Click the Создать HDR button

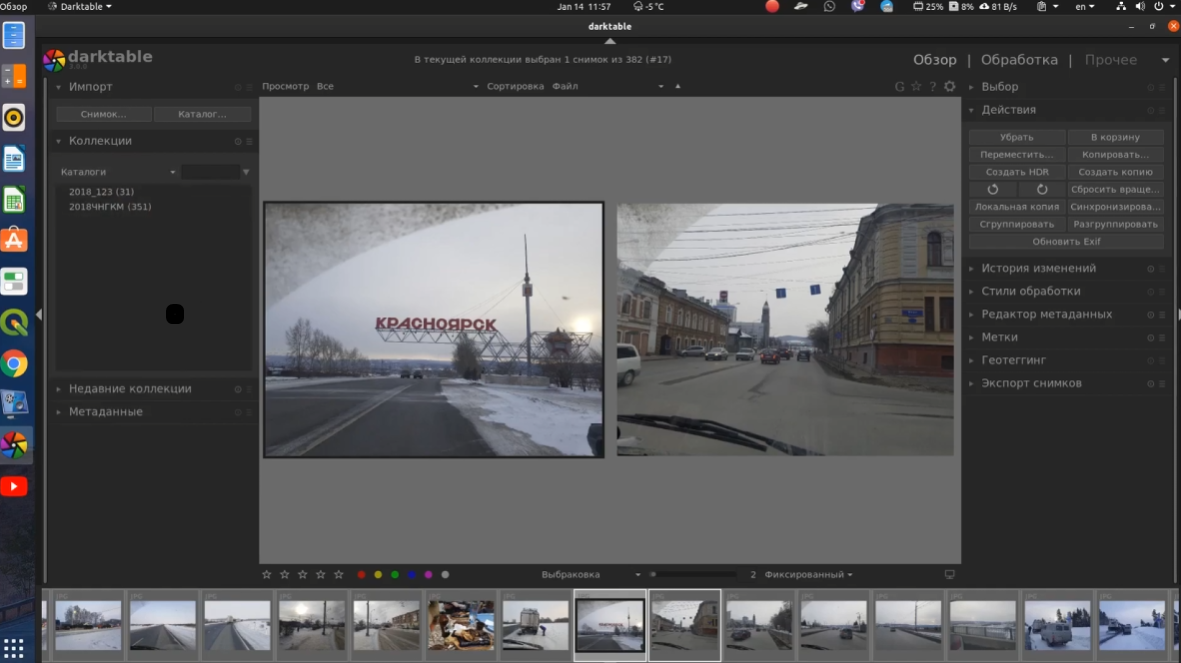(1017, 172)
